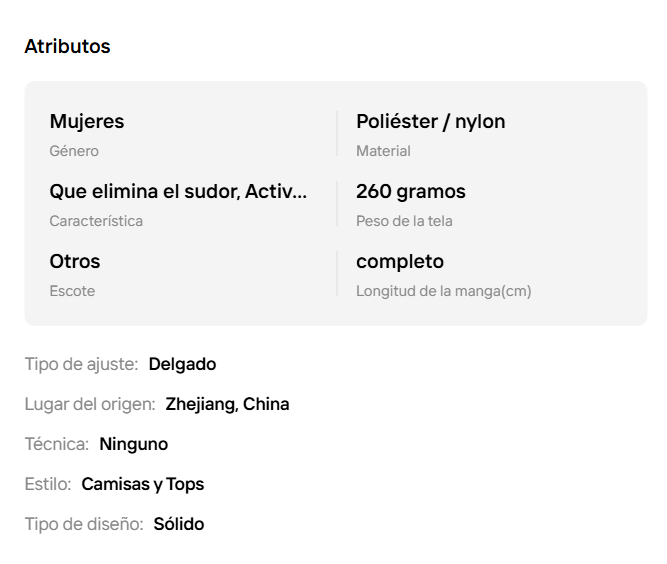Click the Lugar del origen label
The image size is (667, 564).
[x=90, y=404]
